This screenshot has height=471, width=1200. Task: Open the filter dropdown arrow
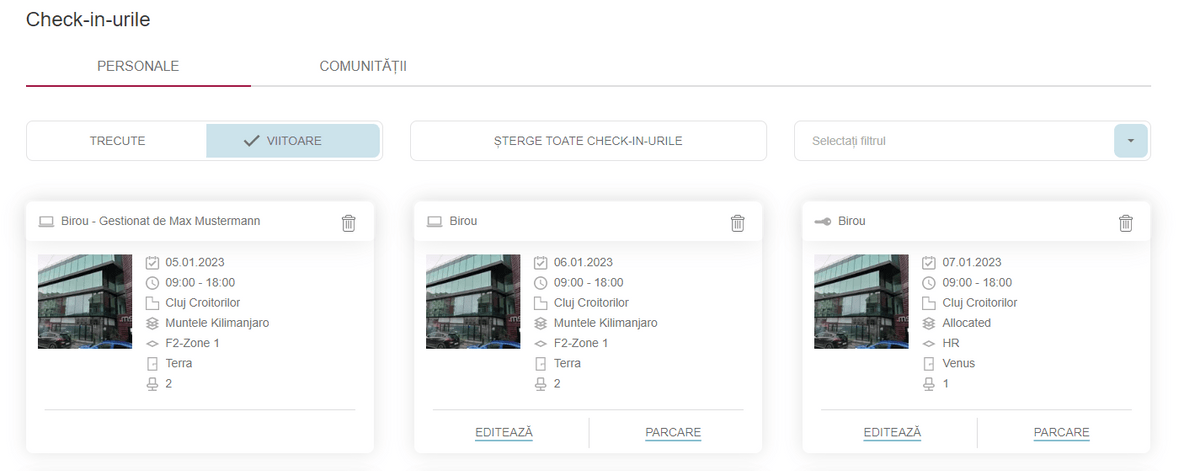pos(1130,141)
